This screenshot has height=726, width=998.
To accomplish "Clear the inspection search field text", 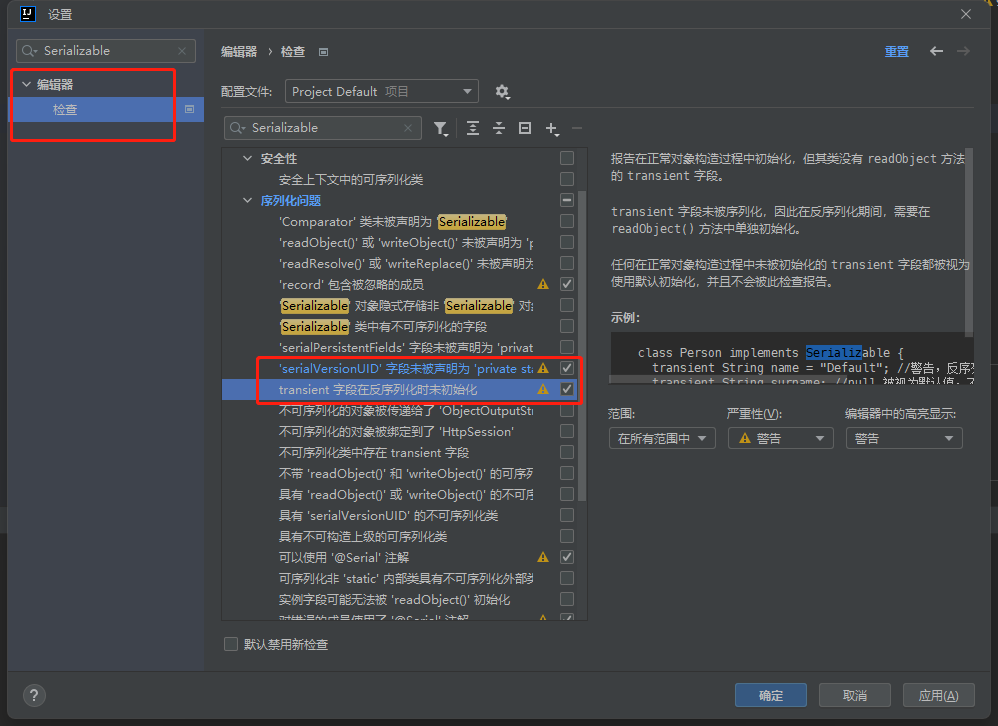I will (408, 128).
